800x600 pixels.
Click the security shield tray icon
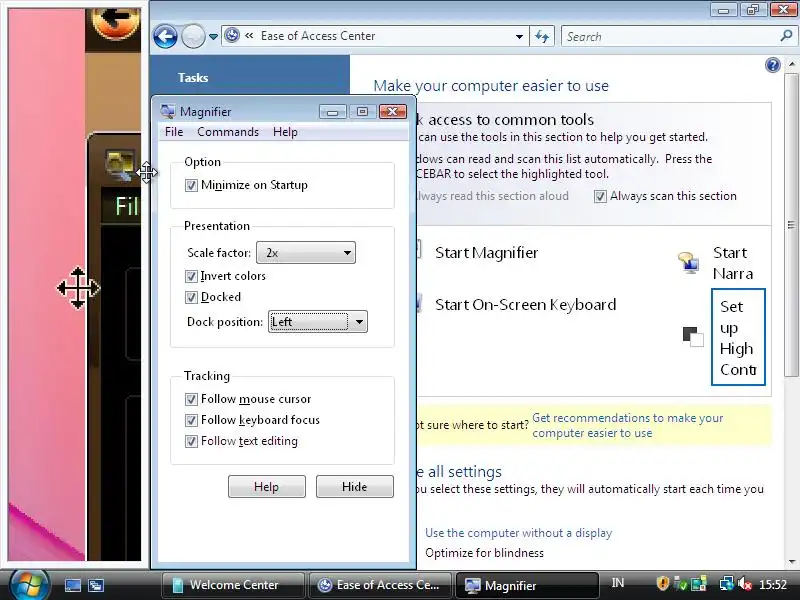[662, 583]
